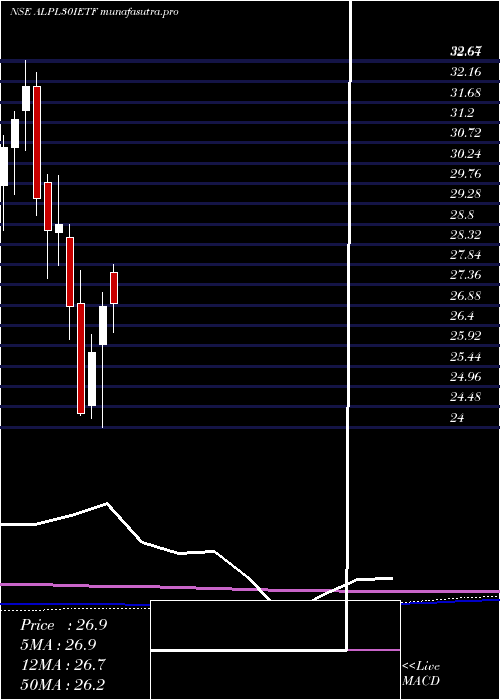Click the 5MA : 26.9 readout
This screenshot has height=700, width=500.
[58, 645]
